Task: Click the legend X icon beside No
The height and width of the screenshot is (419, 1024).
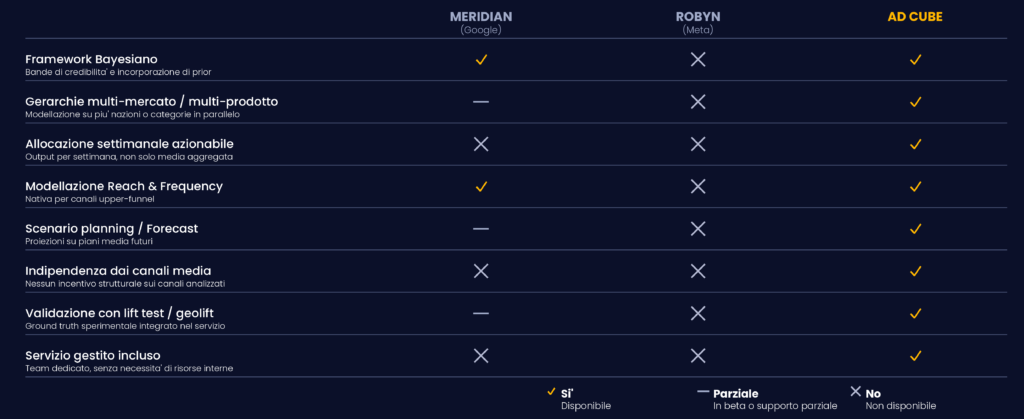Action: point(856,392)
